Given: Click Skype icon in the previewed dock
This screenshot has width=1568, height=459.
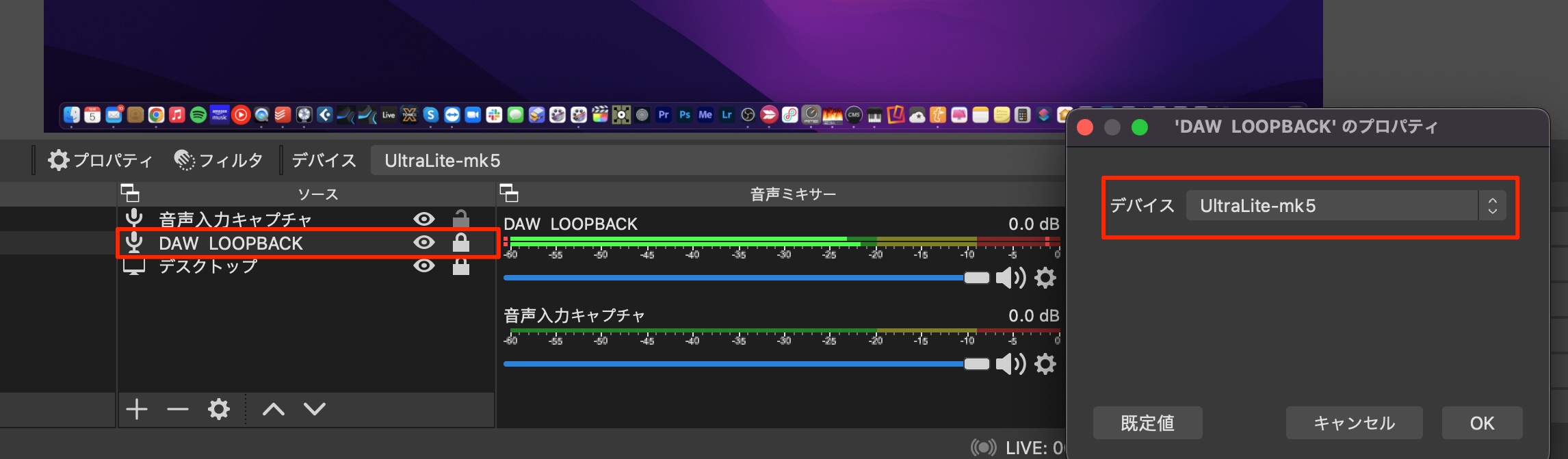Looking at the screenshot, I should (x=430, y=115).
